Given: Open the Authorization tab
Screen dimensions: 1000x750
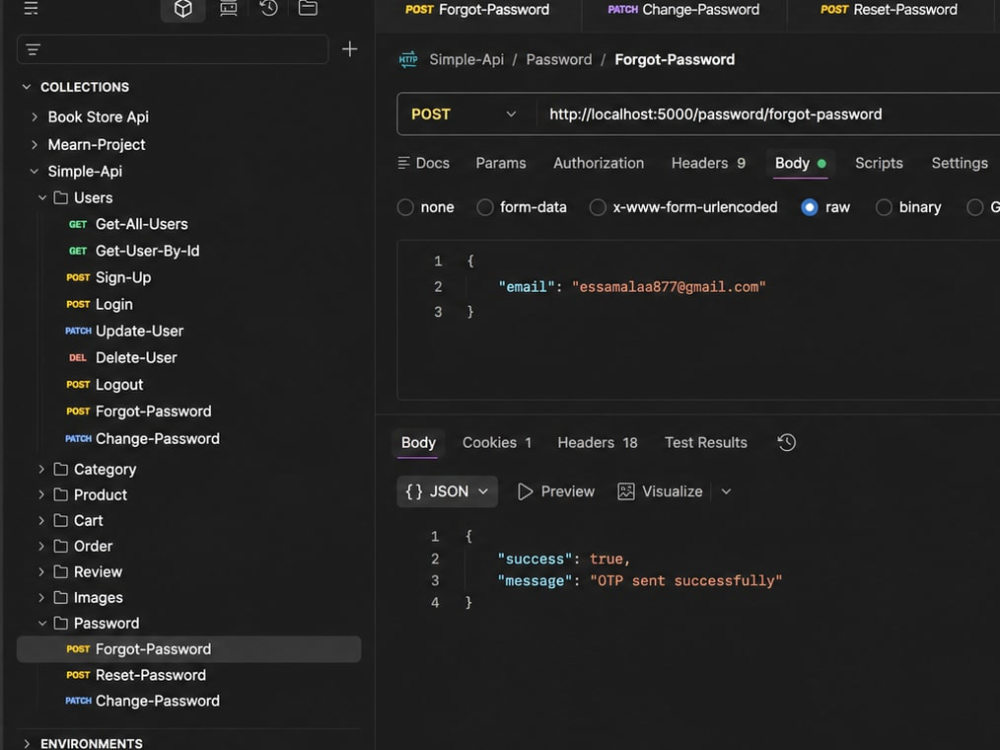Looking at the screenshot, I should [x=598, y=163].
